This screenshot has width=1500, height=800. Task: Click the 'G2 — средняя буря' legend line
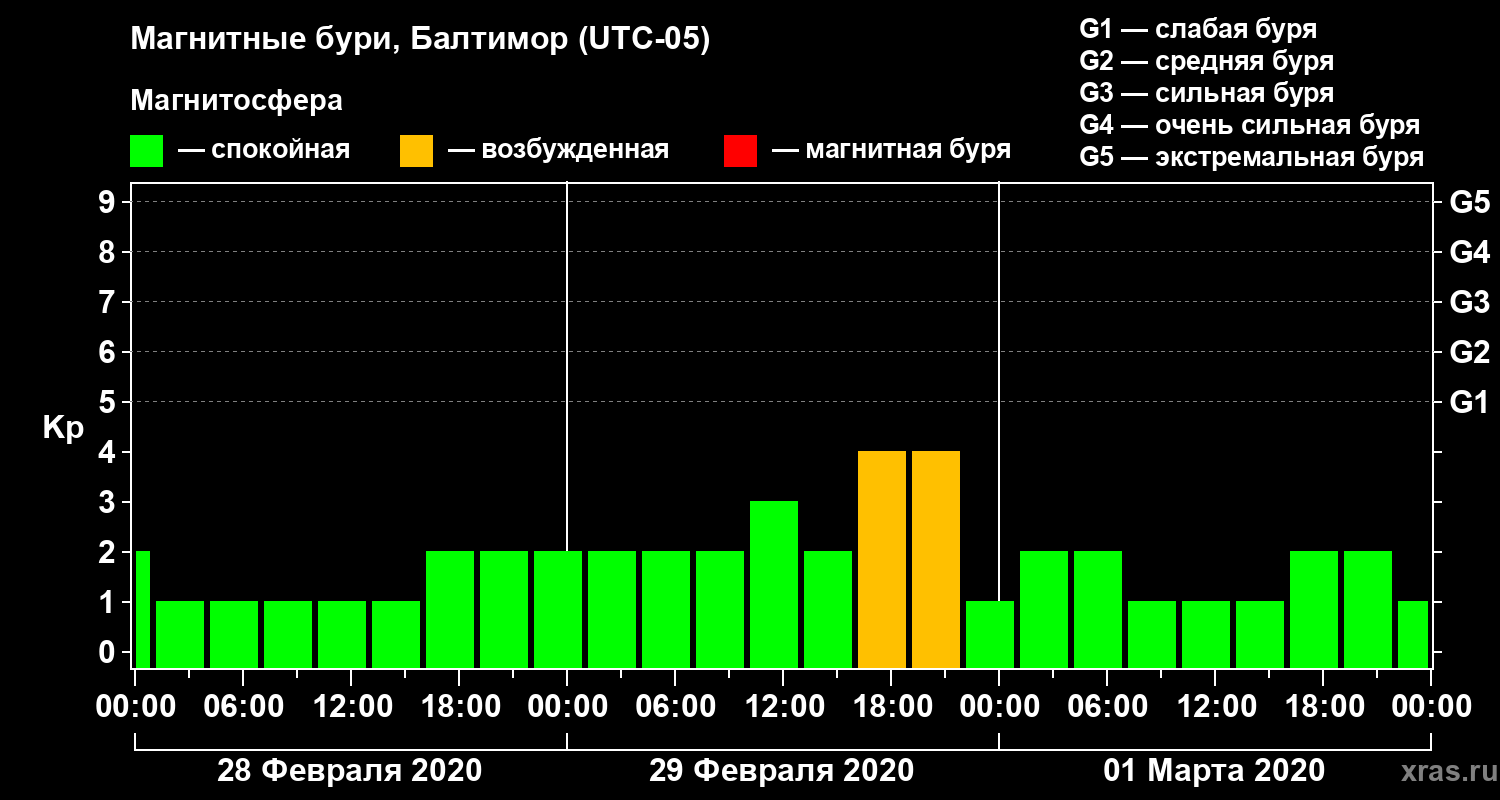click(x=1206, y=61)
